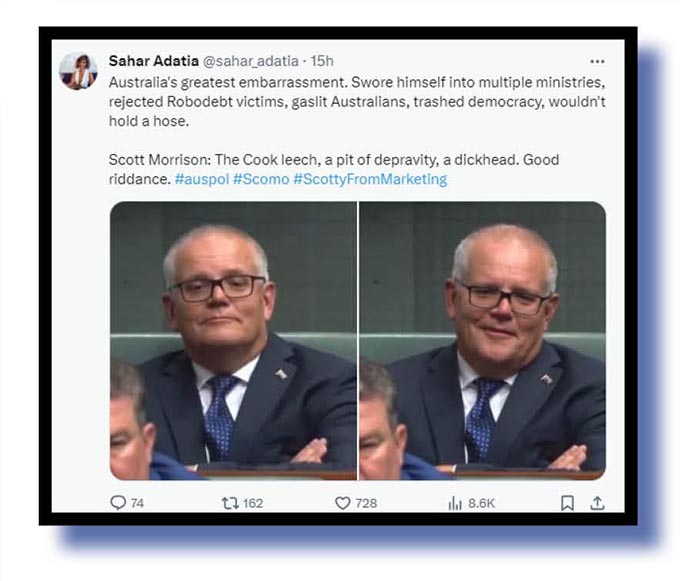Click the retweet icon showing 162

coord(230,503)
